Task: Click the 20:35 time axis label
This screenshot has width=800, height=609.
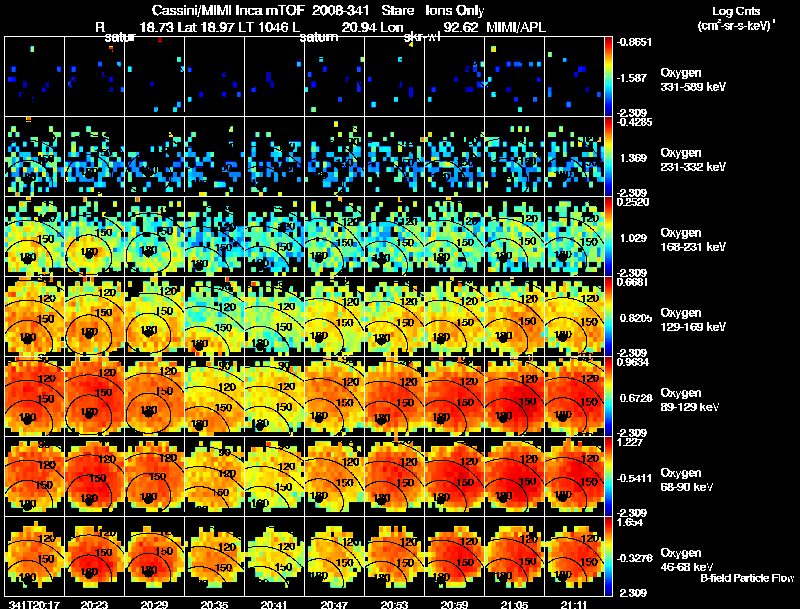Action: pos(214,604)
